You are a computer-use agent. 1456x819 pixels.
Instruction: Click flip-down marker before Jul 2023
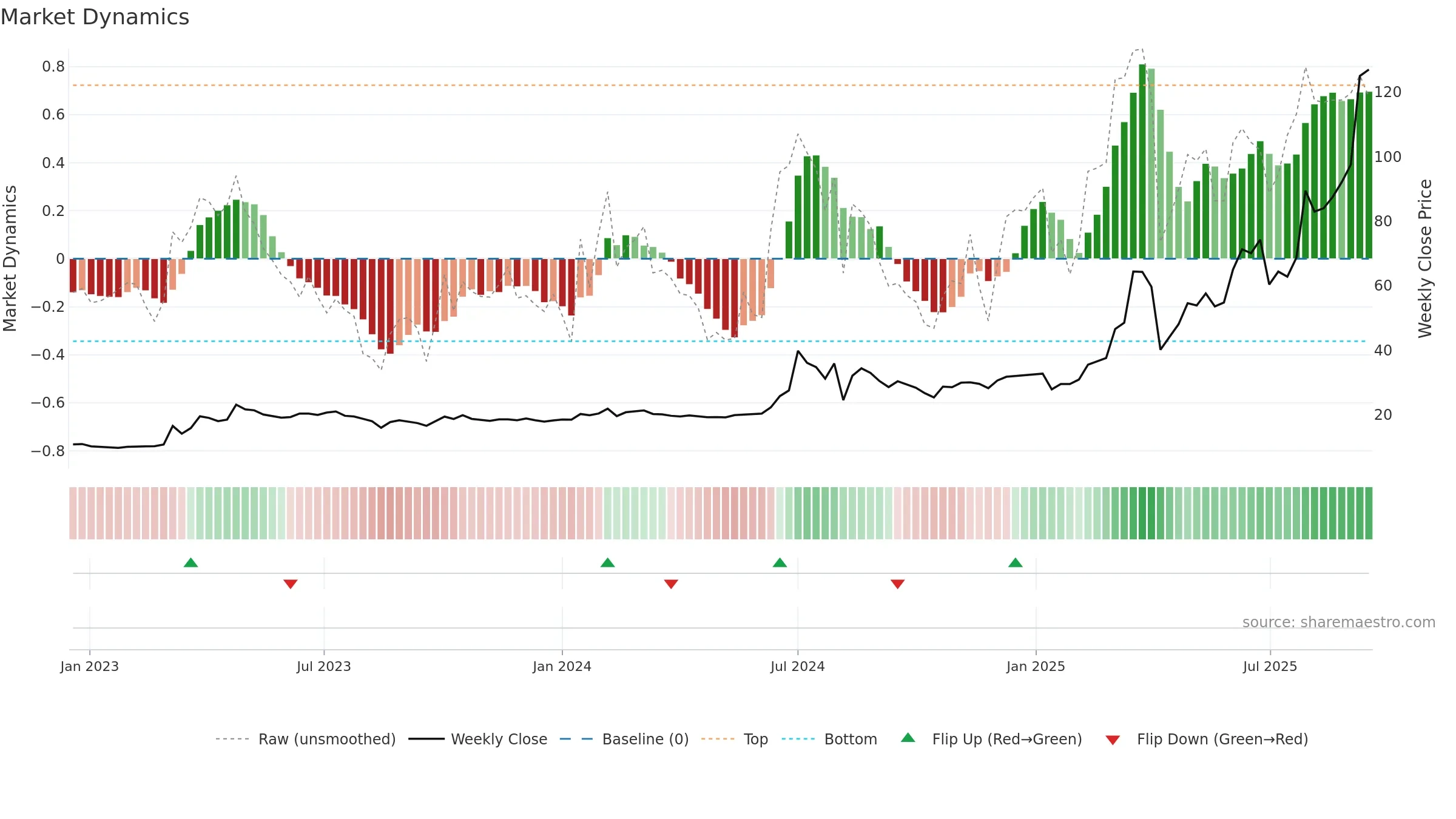[x=291, y=584]
